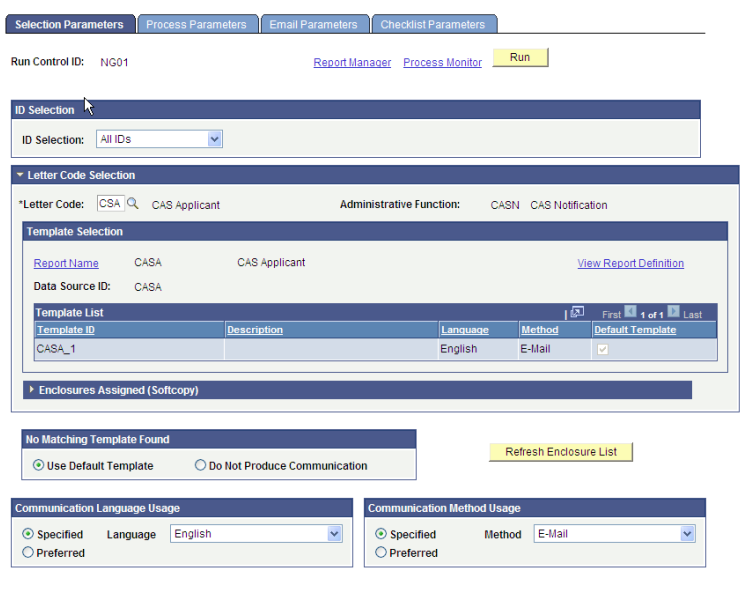
Task: Click the CASN Administrative Function code
Action: coord(505,205)
